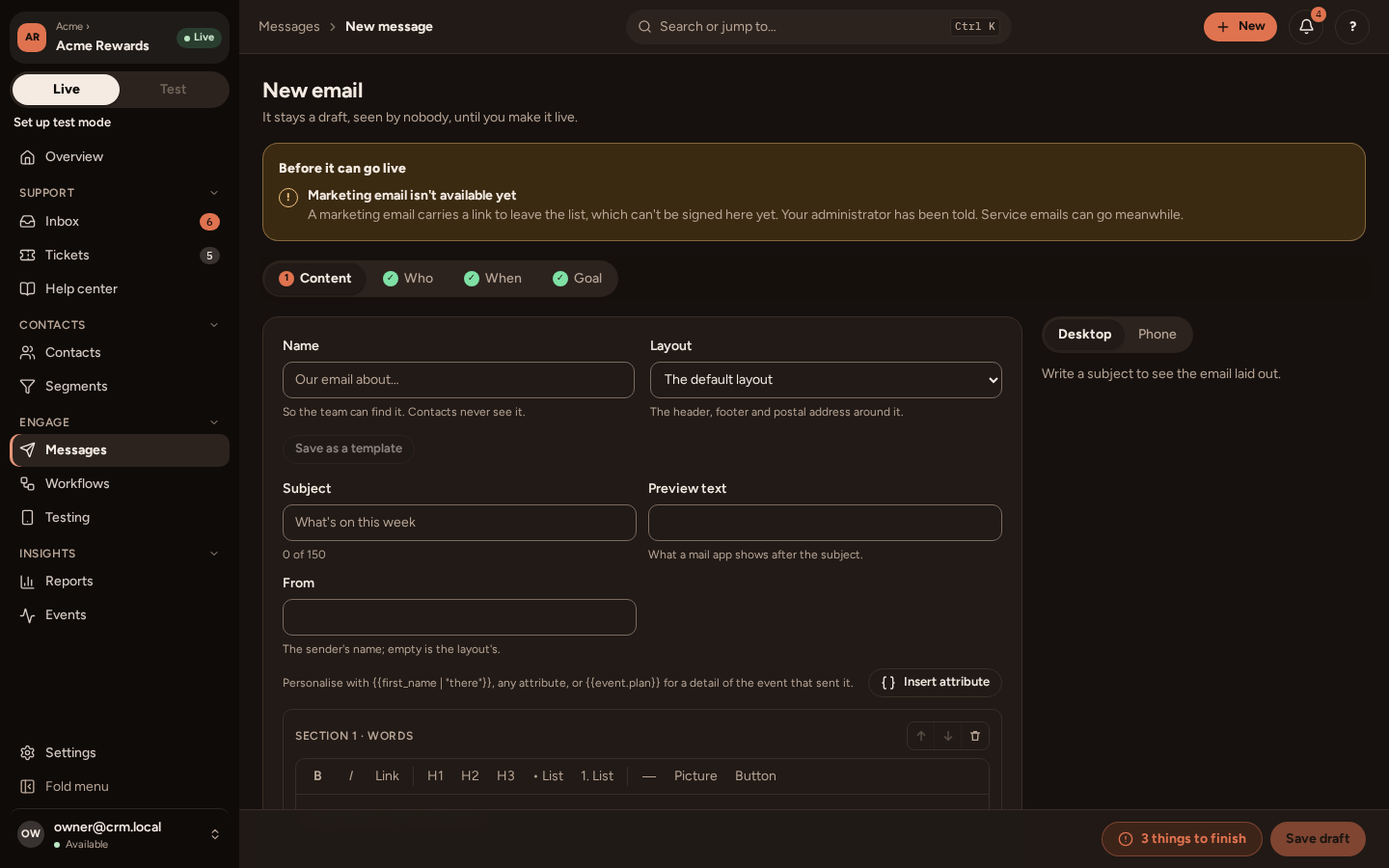Open the help question mark
This screenshot has height=868, width=1389.
click(1352, 27)
